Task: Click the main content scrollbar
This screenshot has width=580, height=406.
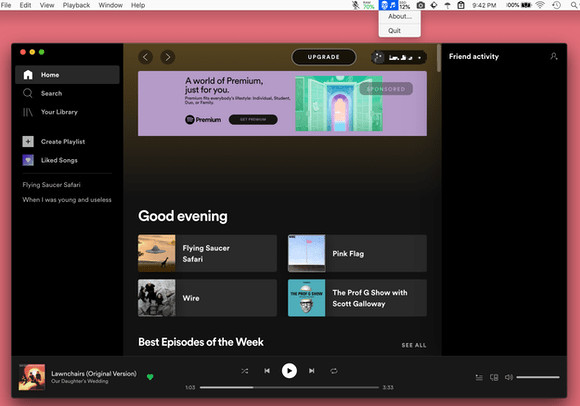Action: 439,58
